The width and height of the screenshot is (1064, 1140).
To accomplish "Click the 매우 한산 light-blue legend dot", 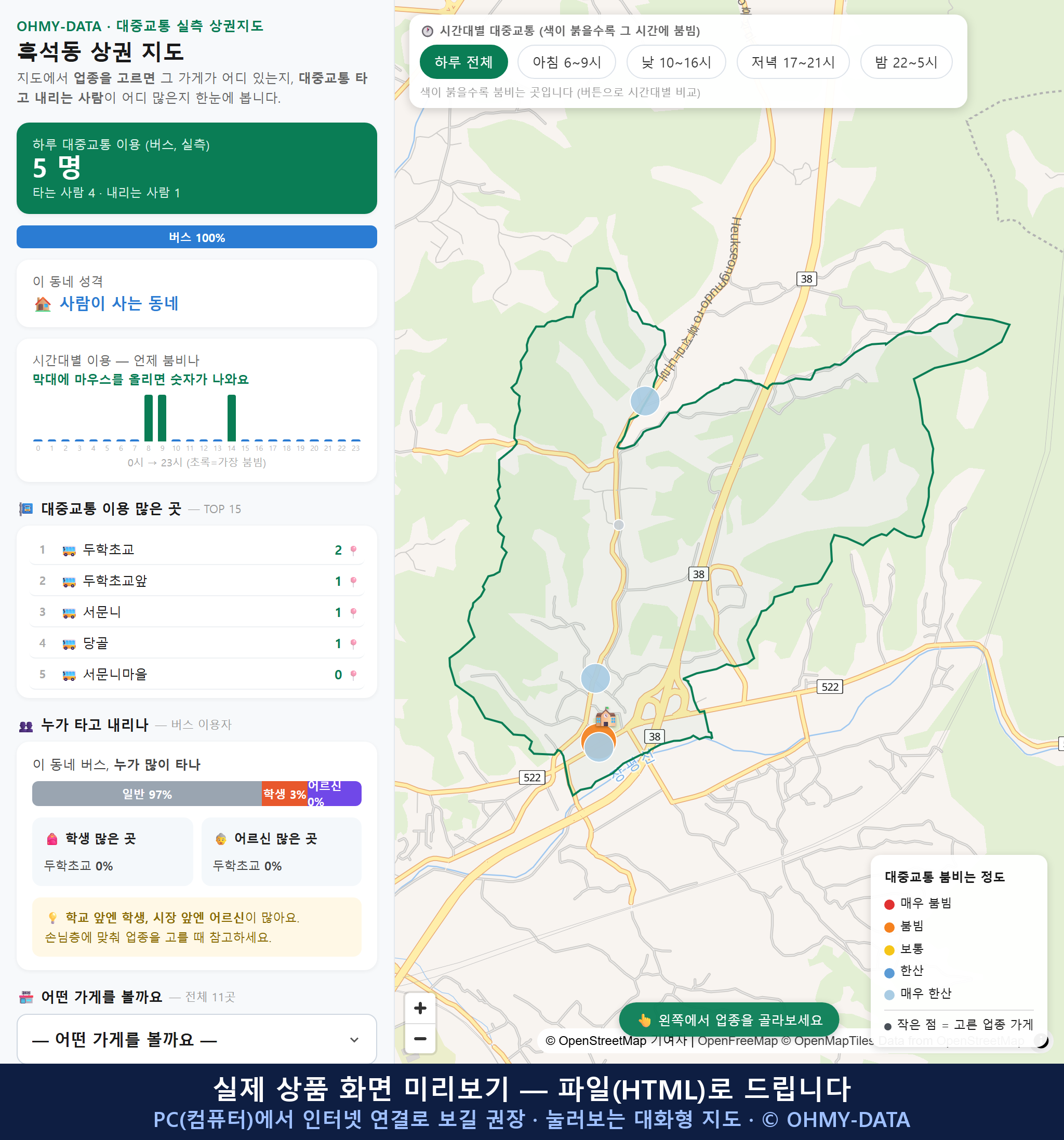I will 889,995.
